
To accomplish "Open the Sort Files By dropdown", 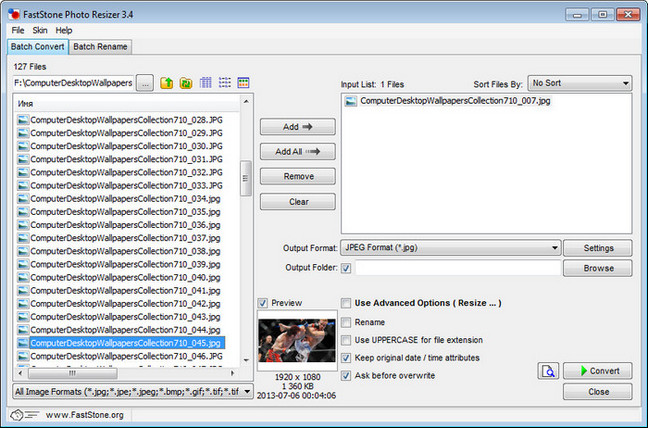I will click(579, 83).
